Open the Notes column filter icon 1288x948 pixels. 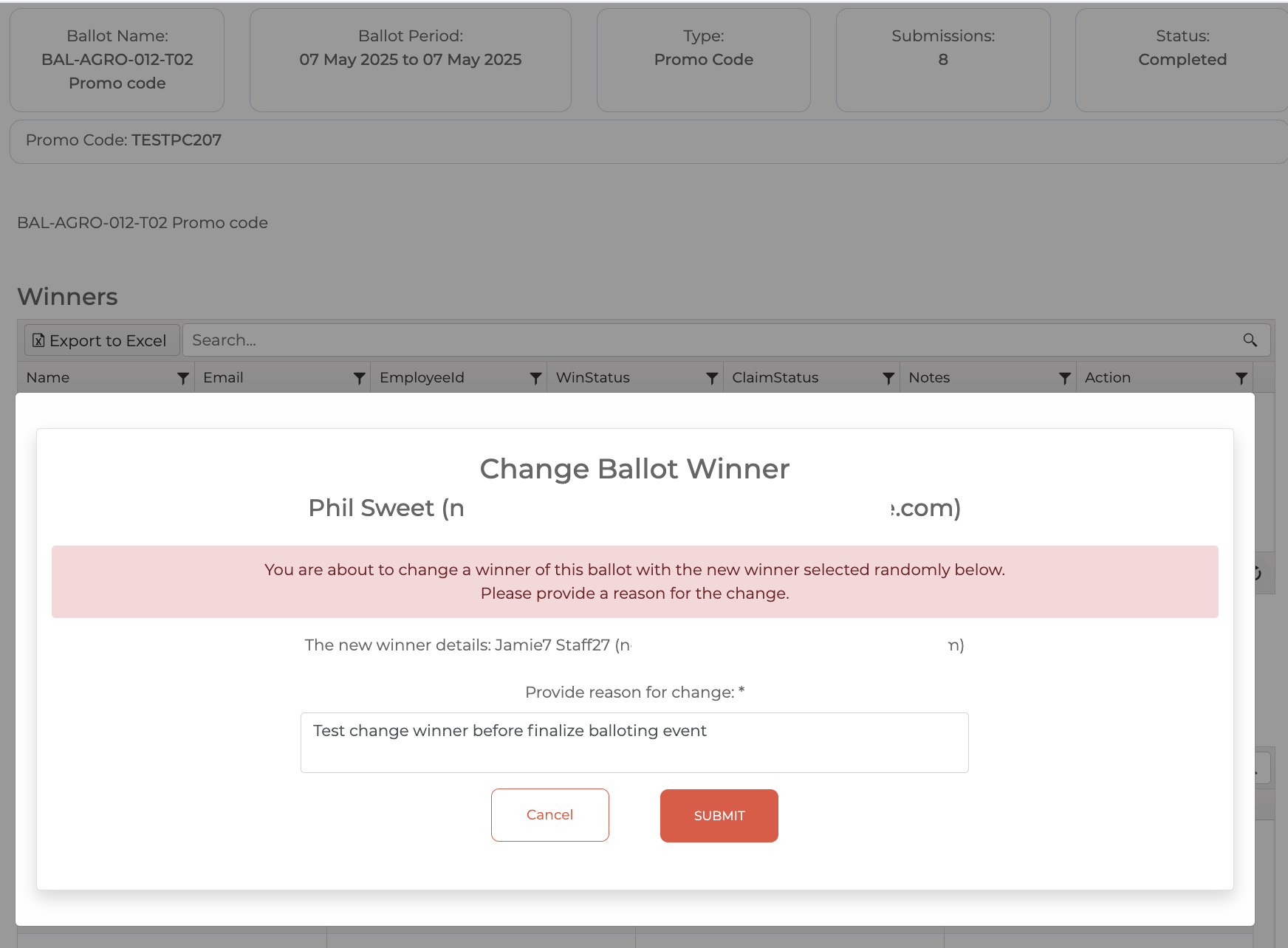pyautogui.click(x=1064, y=378)
